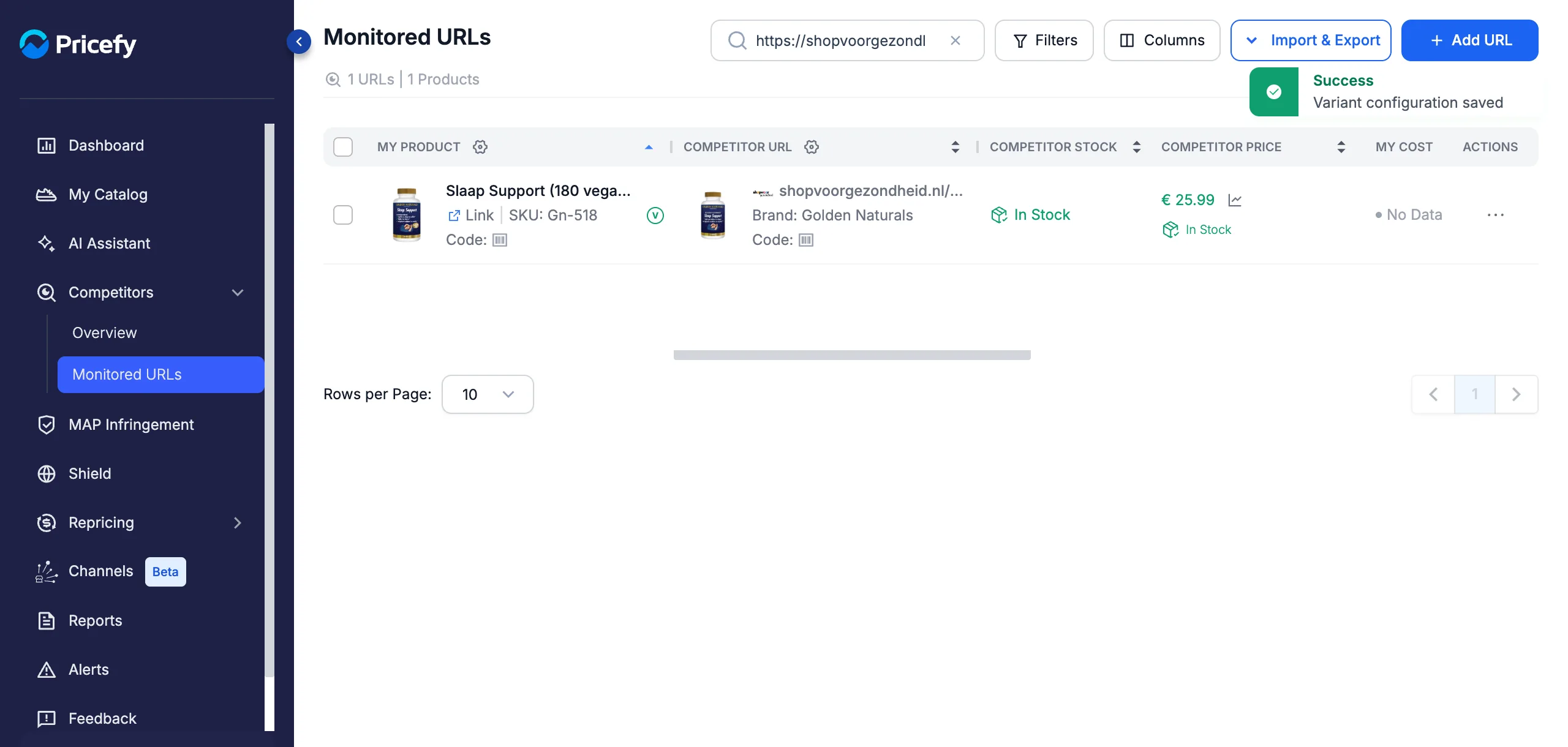This screenshot has width=1568, height=747.
Task: Click Brand: Golden Naturals text
Action: pos(832,216)
